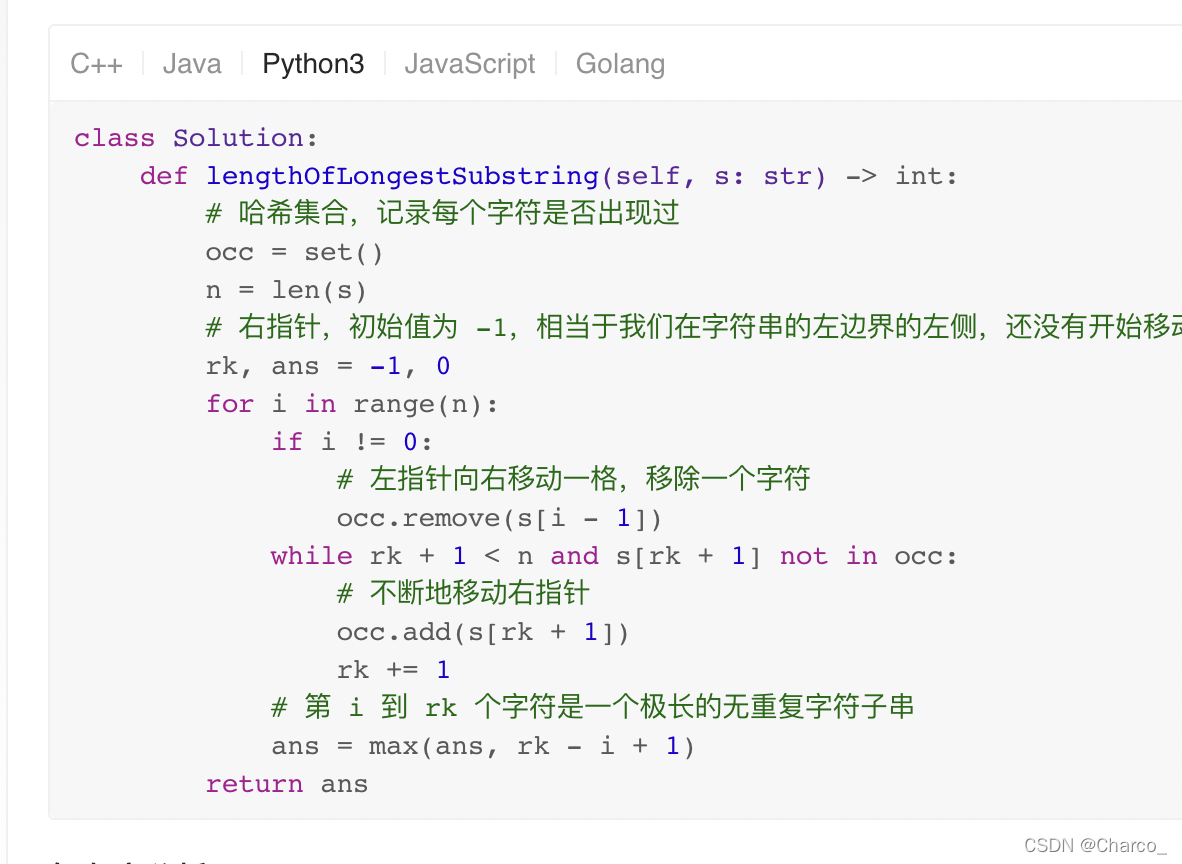Click the while loop condition line

tap(610, 556)
